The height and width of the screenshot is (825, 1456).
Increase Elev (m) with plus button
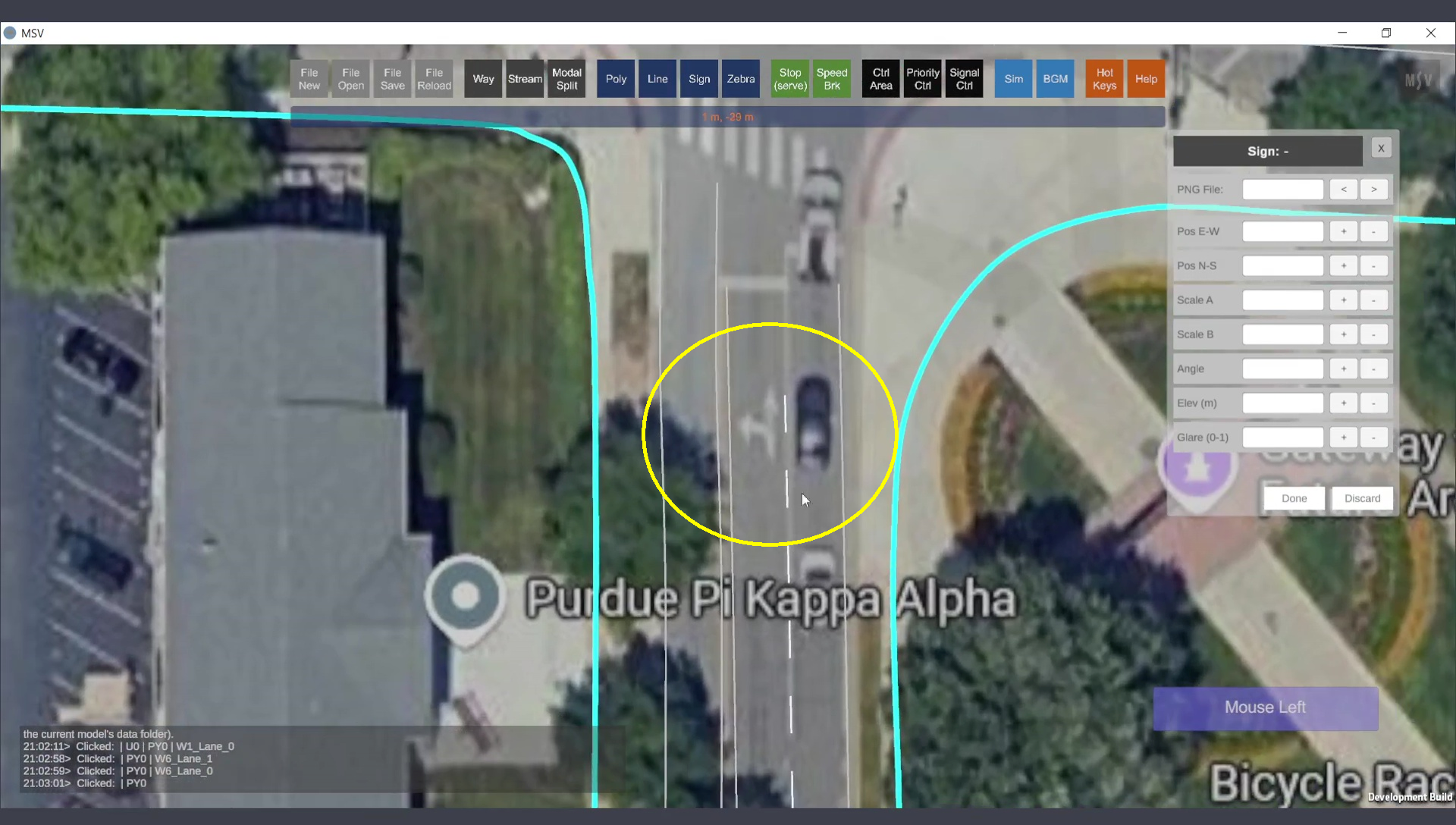coord(1343,403)
